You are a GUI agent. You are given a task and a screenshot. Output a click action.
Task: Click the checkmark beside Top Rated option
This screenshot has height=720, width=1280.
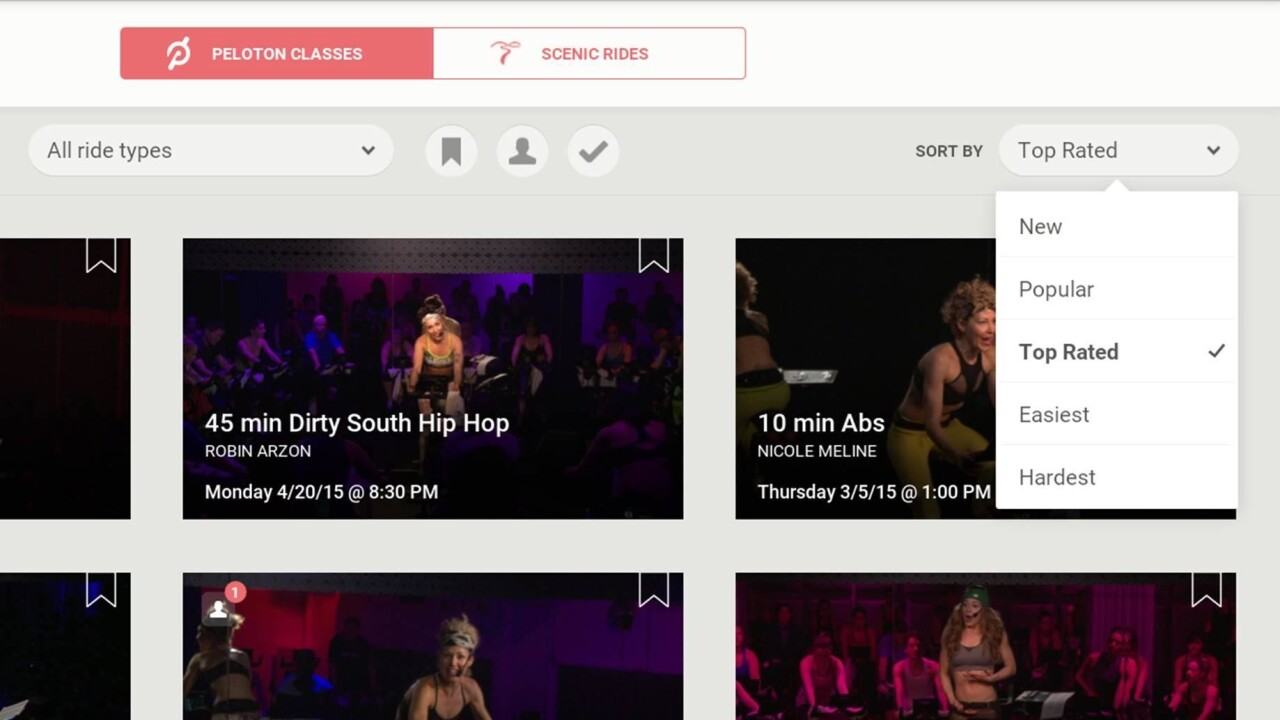click(x=1216, y=351)
